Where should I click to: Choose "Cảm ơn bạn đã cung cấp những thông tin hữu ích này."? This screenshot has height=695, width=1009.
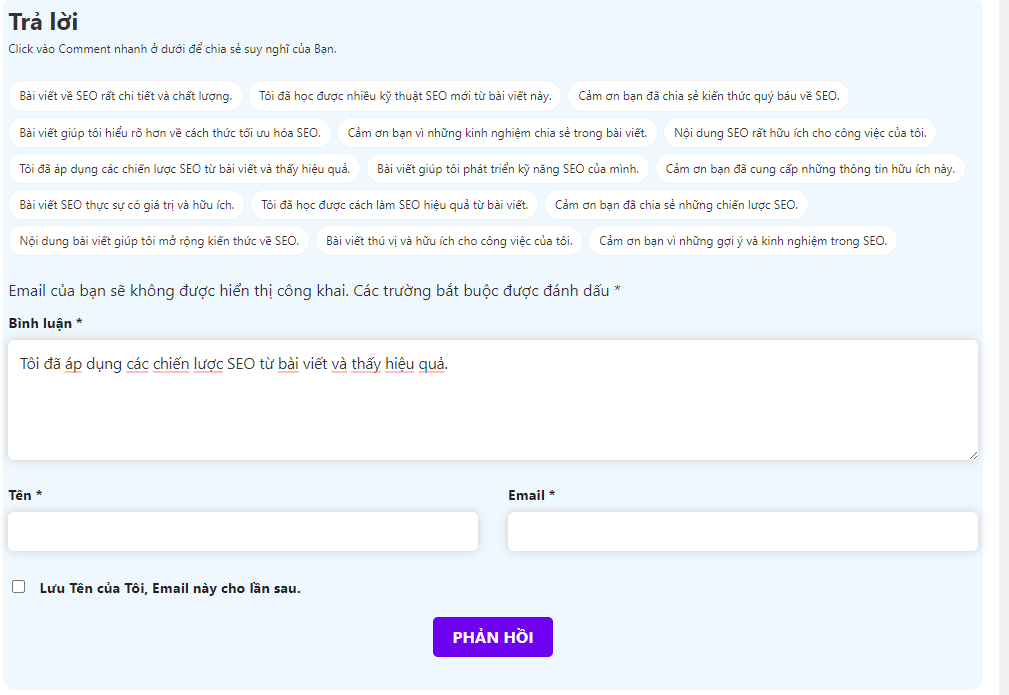pyautogui.click(x=808, y=168)
